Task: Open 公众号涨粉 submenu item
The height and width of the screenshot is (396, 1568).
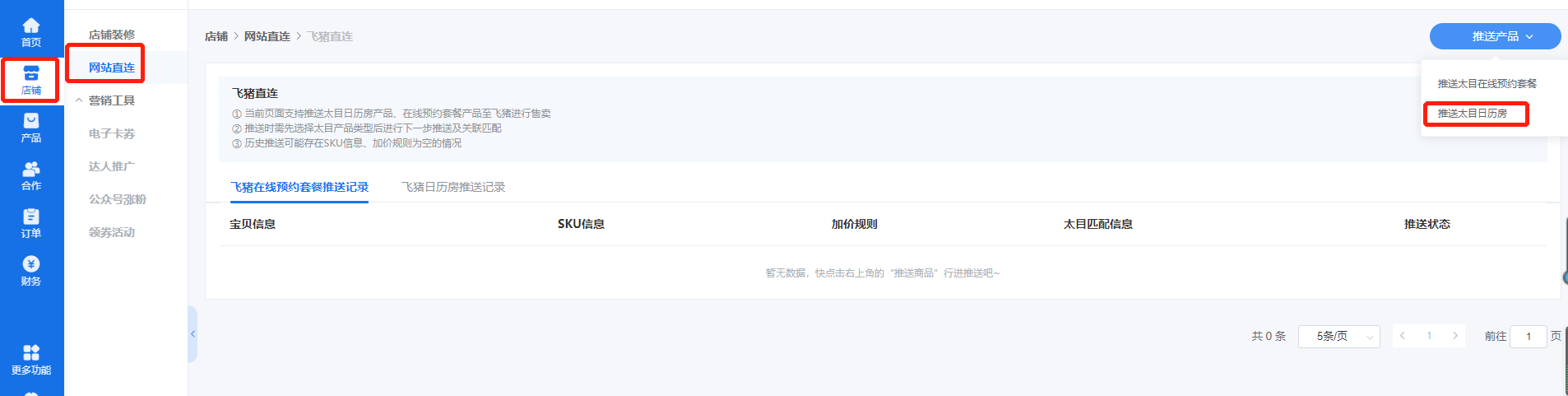Action: coord(118,199)
